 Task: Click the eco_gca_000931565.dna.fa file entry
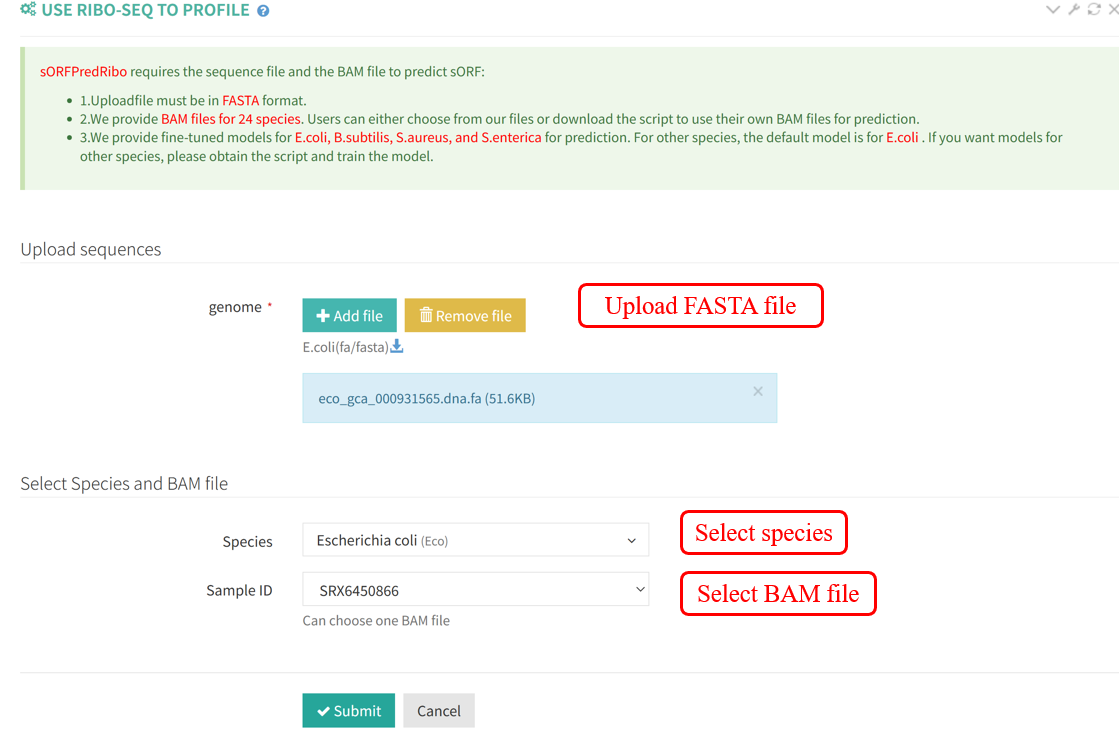(426, 398)
